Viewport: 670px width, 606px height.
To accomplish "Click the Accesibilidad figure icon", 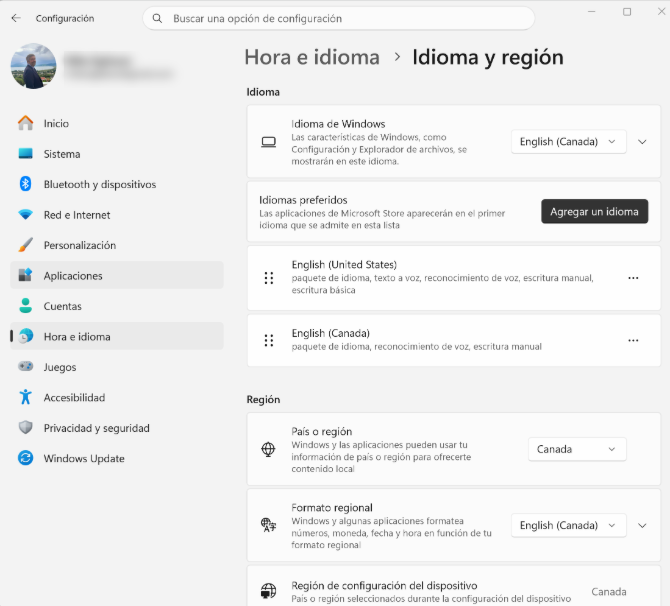I will click(x=26, y=397).
